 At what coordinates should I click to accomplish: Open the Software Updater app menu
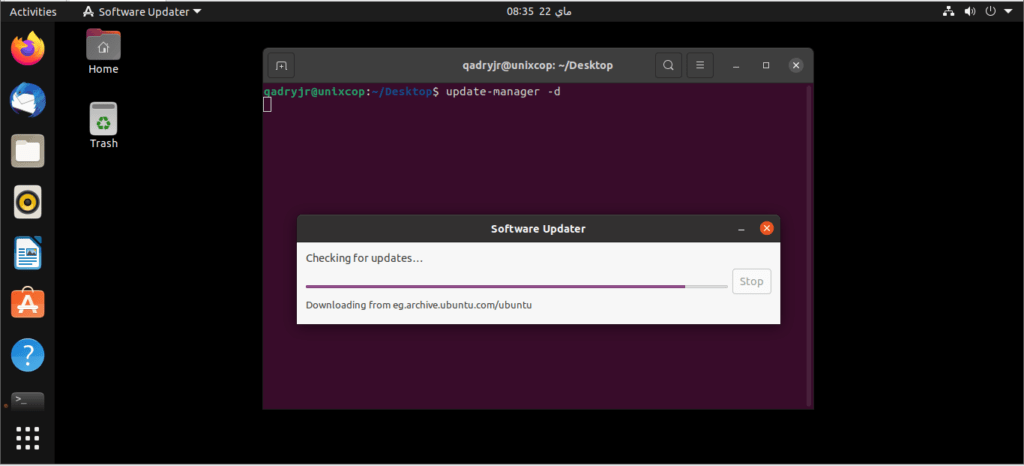(142, 12)
